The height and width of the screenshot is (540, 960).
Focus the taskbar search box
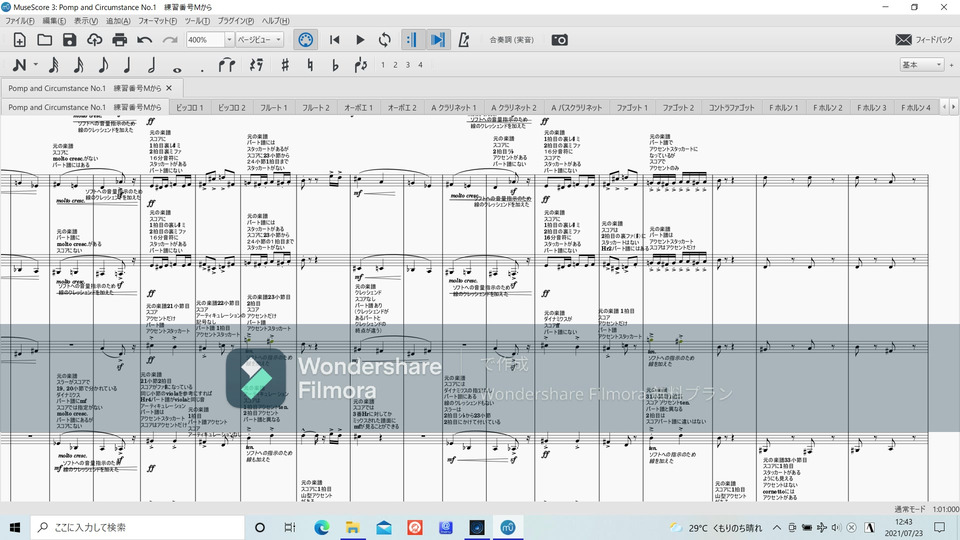coord(137,527)
